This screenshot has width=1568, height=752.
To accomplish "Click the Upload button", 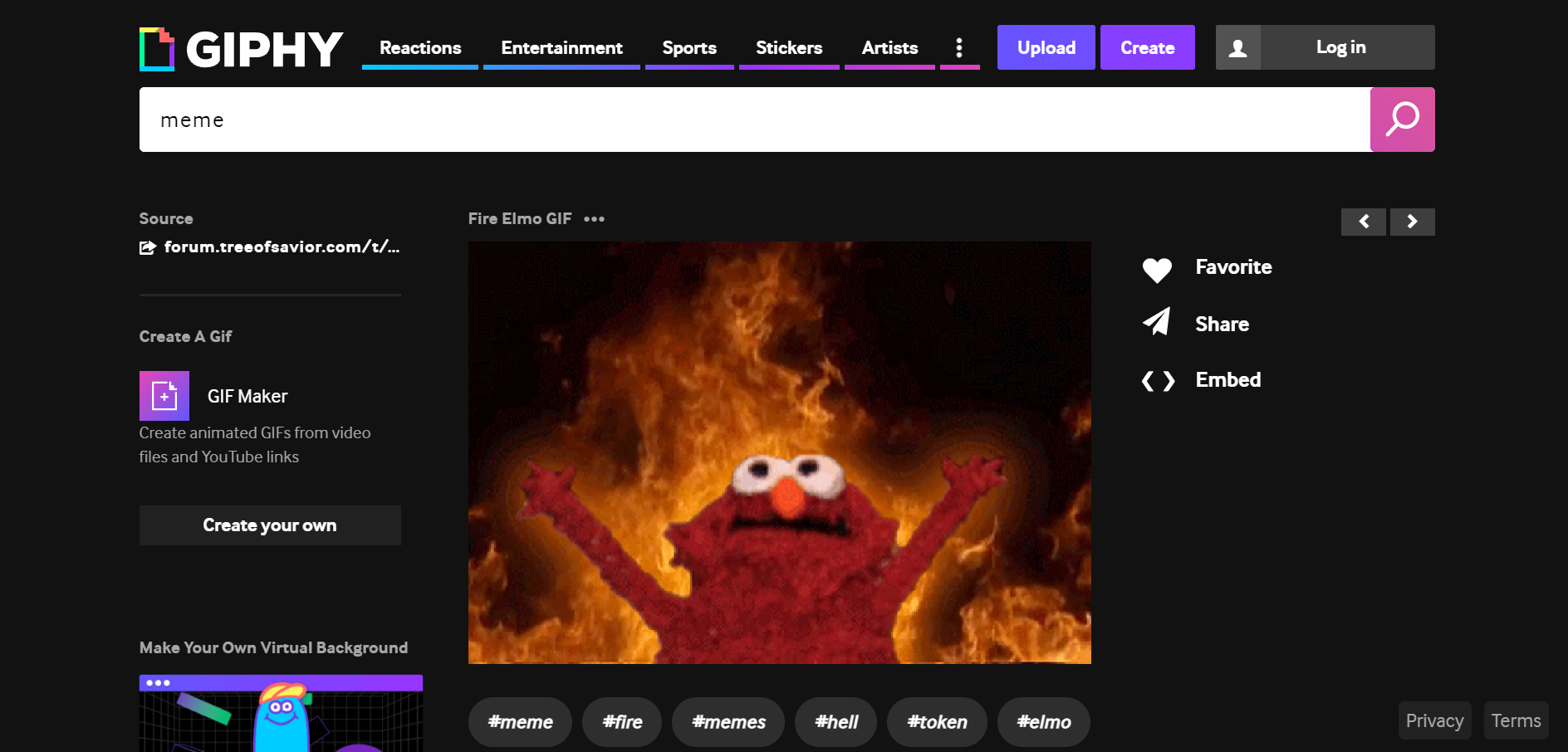I will [1046, 47].
